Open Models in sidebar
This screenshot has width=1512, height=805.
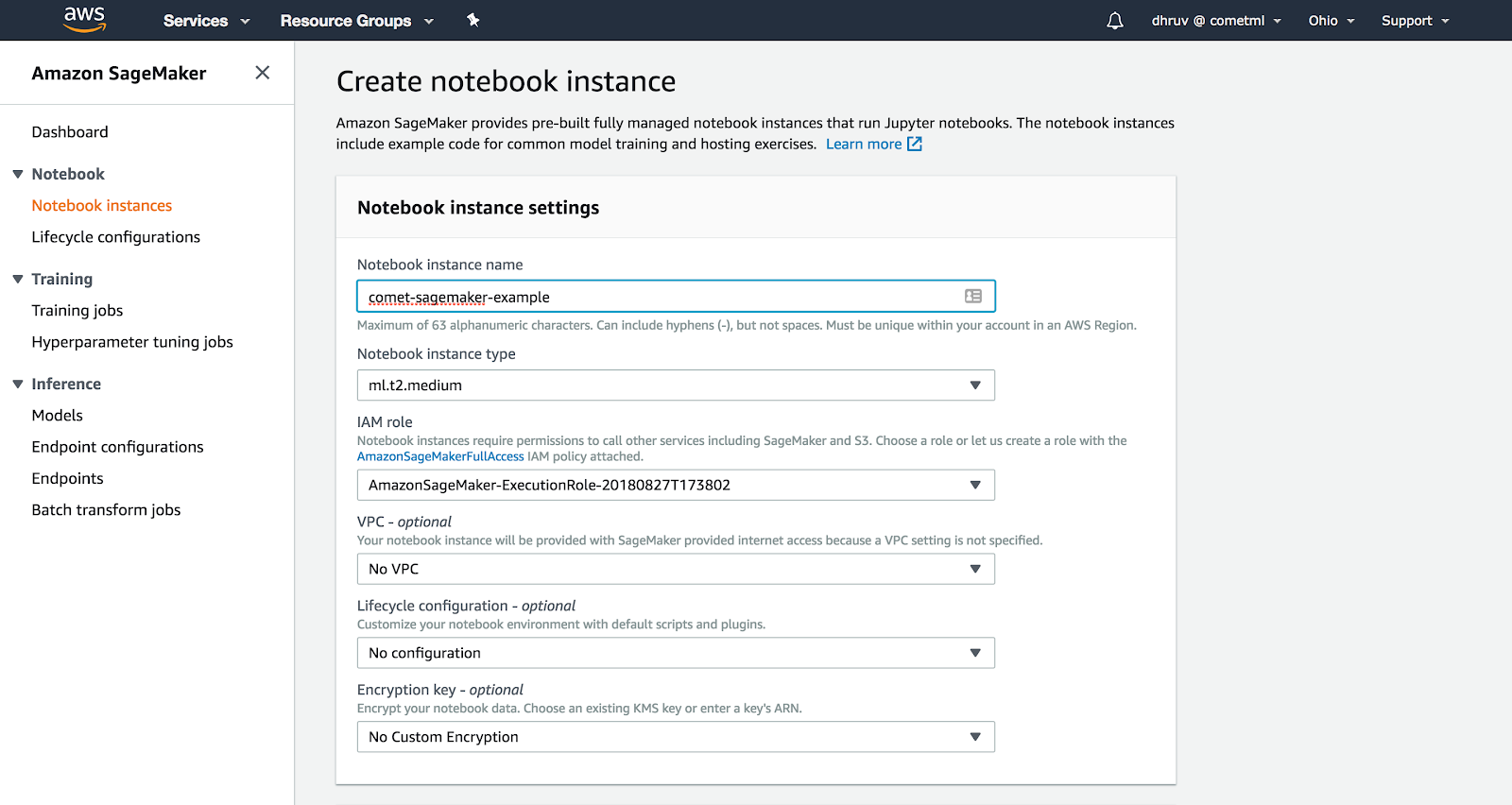pyautogui.click(x=58, y=416)
